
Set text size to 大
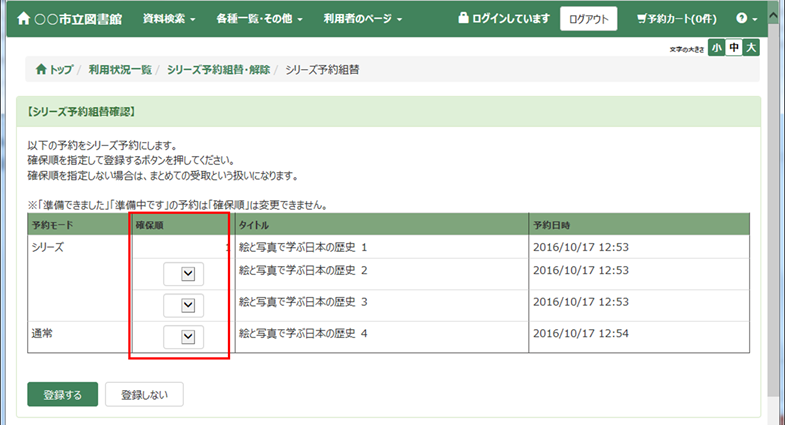[750, 48]
